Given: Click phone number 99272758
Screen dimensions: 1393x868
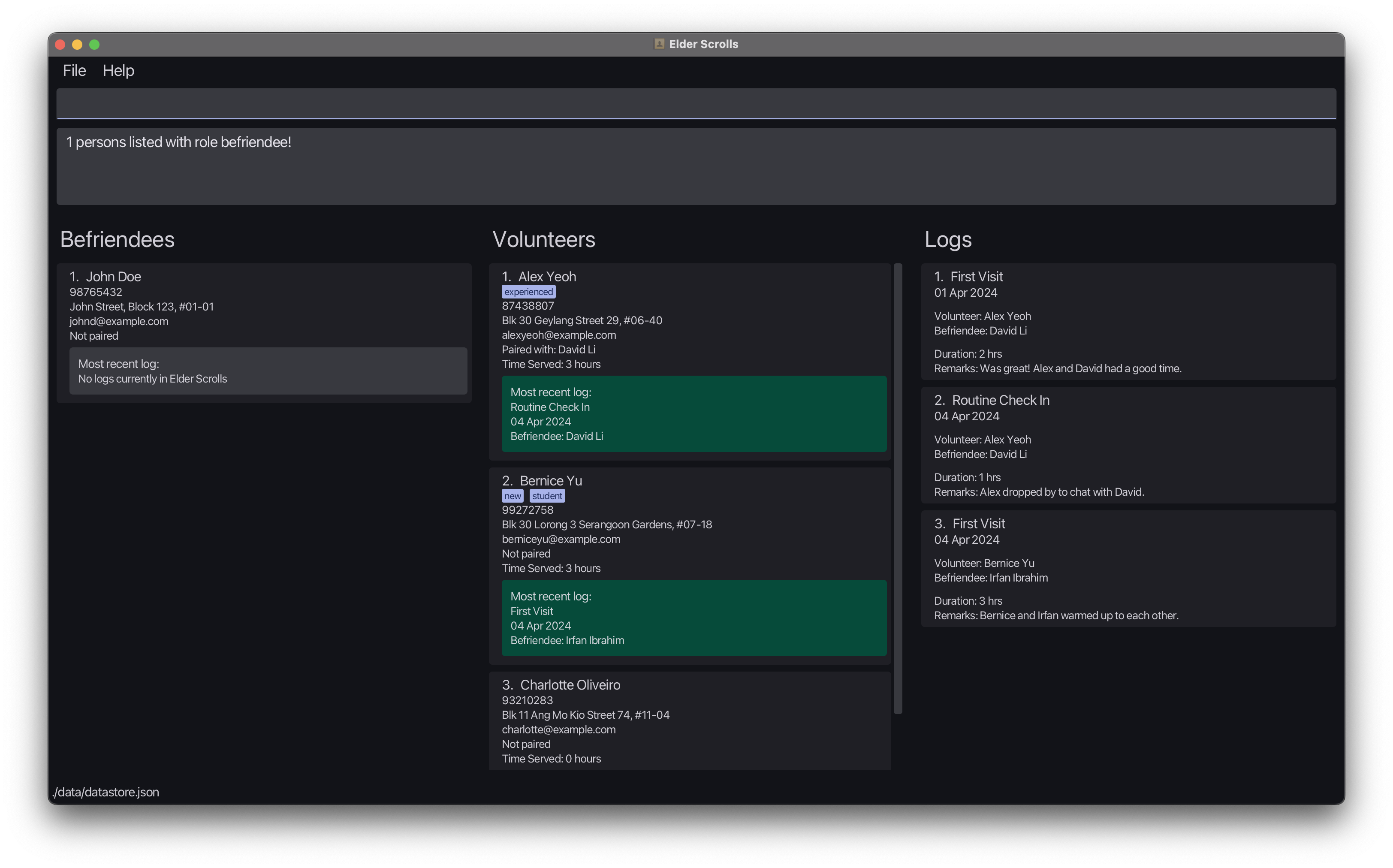Looking at the screenshot, I should tap(528, 510).
